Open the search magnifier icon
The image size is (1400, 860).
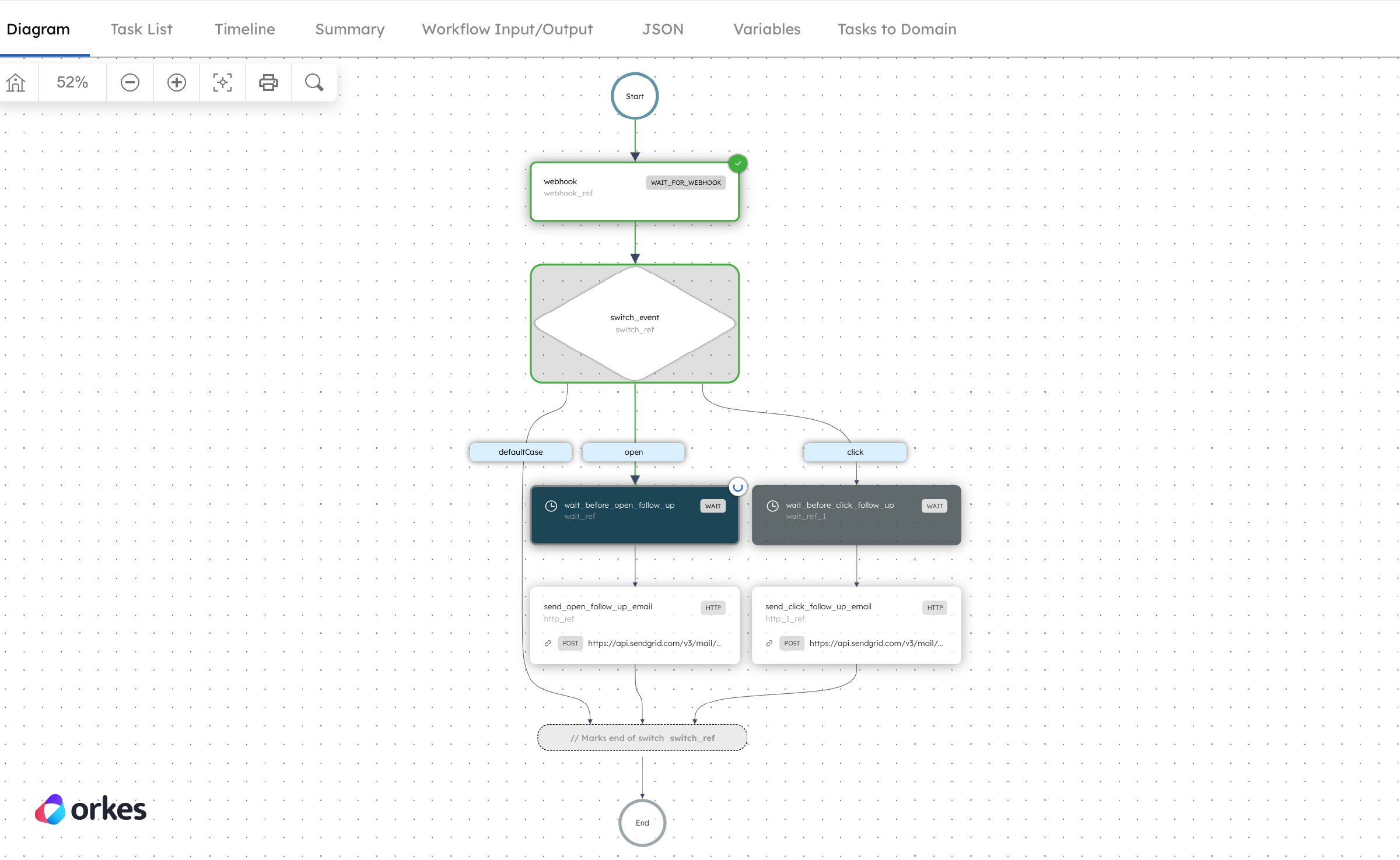[x=314, y=82]
